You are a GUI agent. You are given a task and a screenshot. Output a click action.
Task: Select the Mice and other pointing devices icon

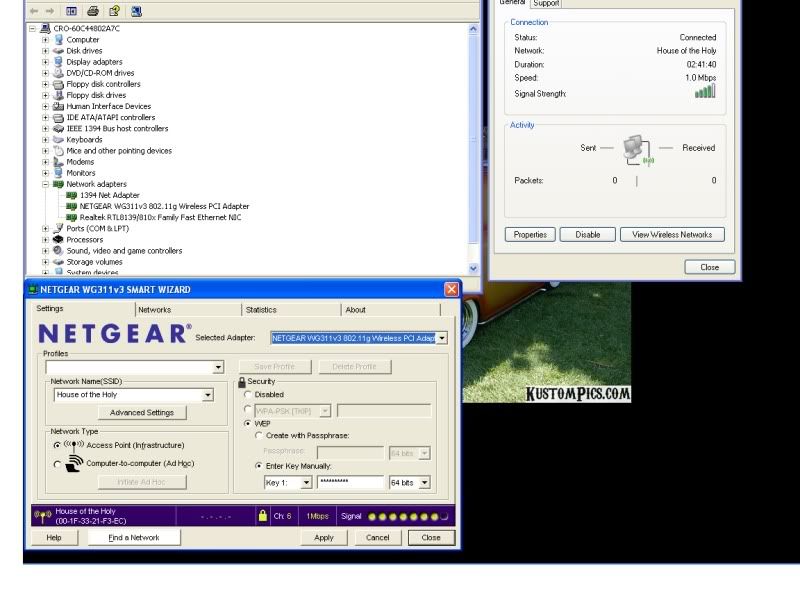point(59,151)
